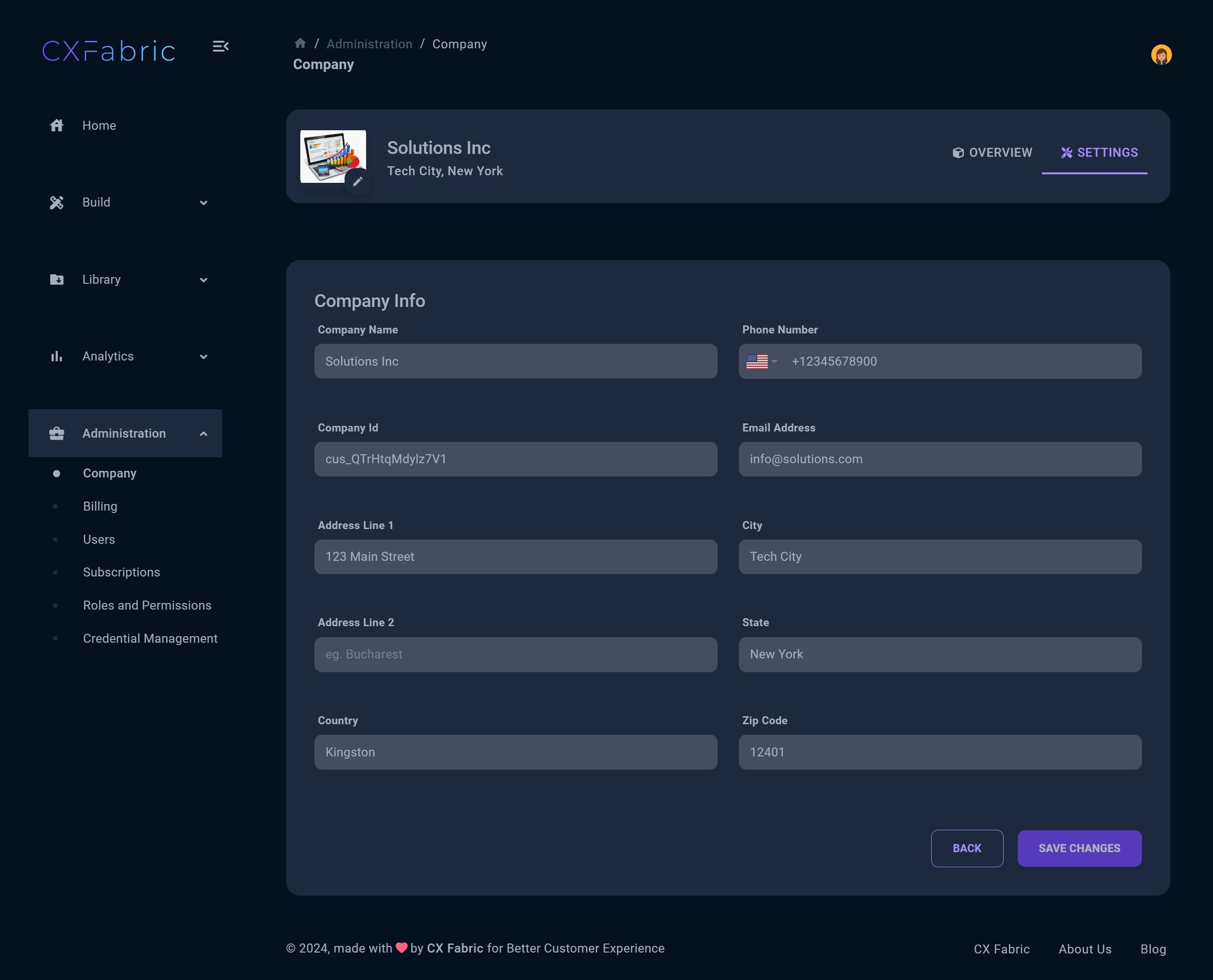The height and width of the screenshot is (980, 1213).
Task: Click the Build tools icon in sidebar
Action: click(56, 203)
